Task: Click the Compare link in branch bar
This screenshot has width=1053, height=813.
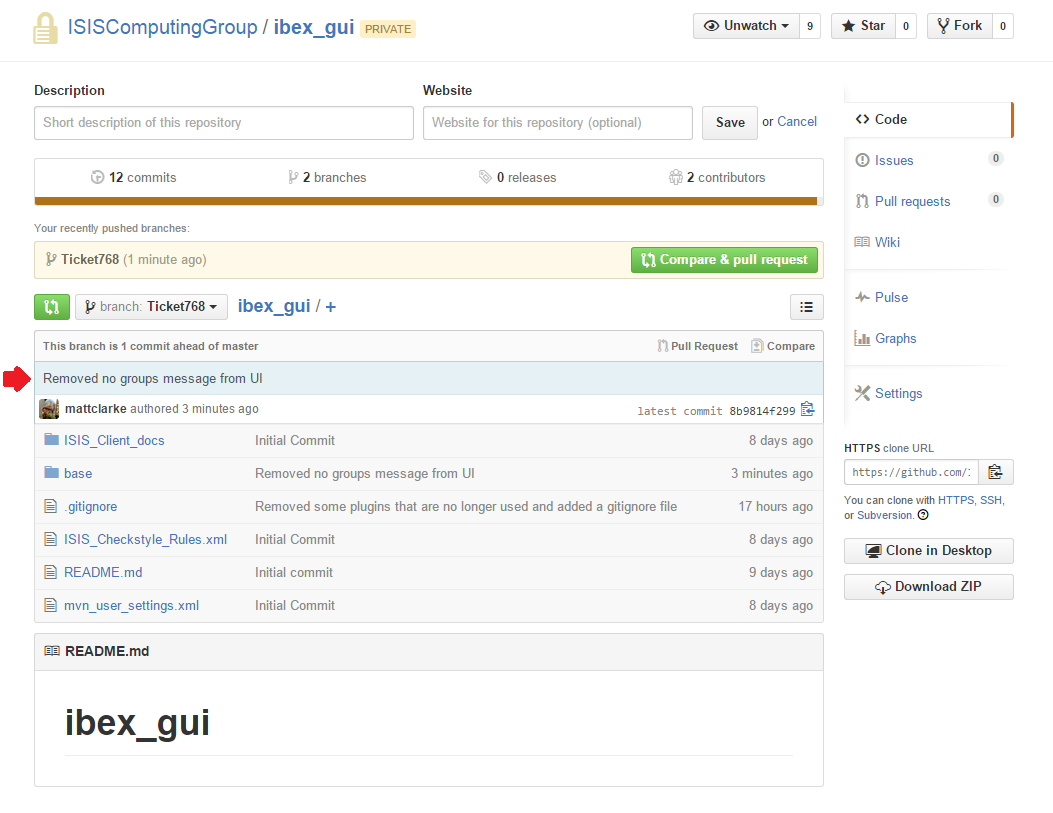Action: (783, 346)
